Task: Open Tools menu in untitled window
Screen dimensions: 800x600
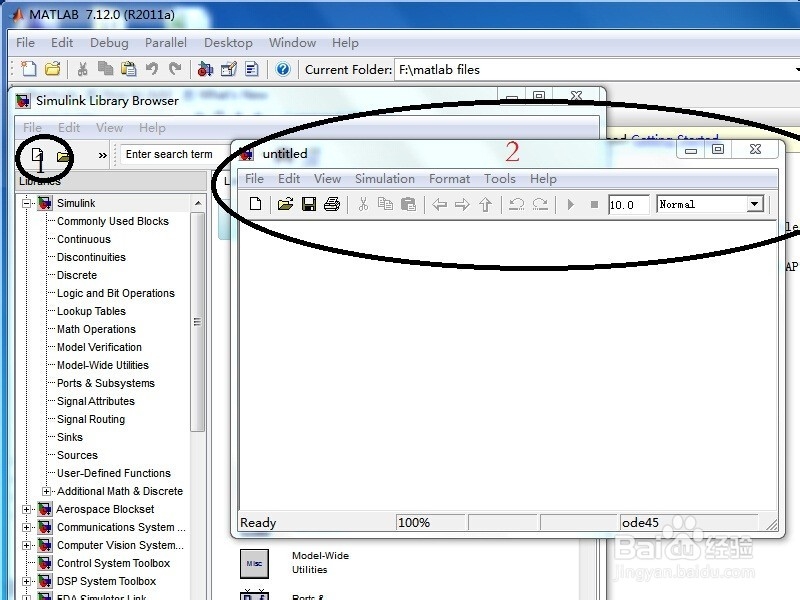Action: pos(499,179)
